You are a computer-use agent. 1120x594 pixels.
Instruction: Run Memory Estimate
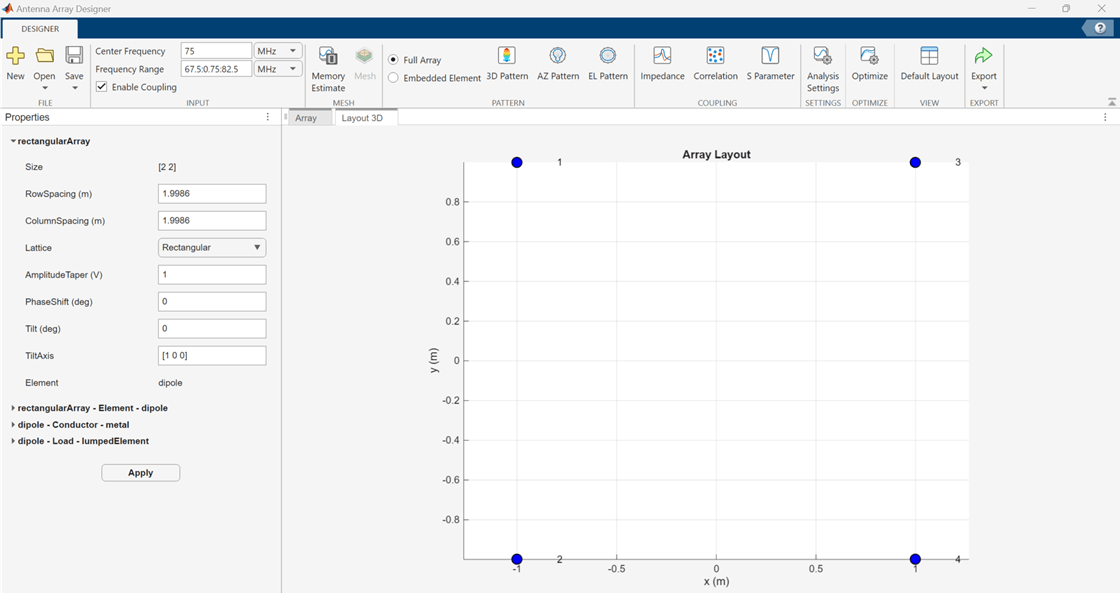click(328, 56)
